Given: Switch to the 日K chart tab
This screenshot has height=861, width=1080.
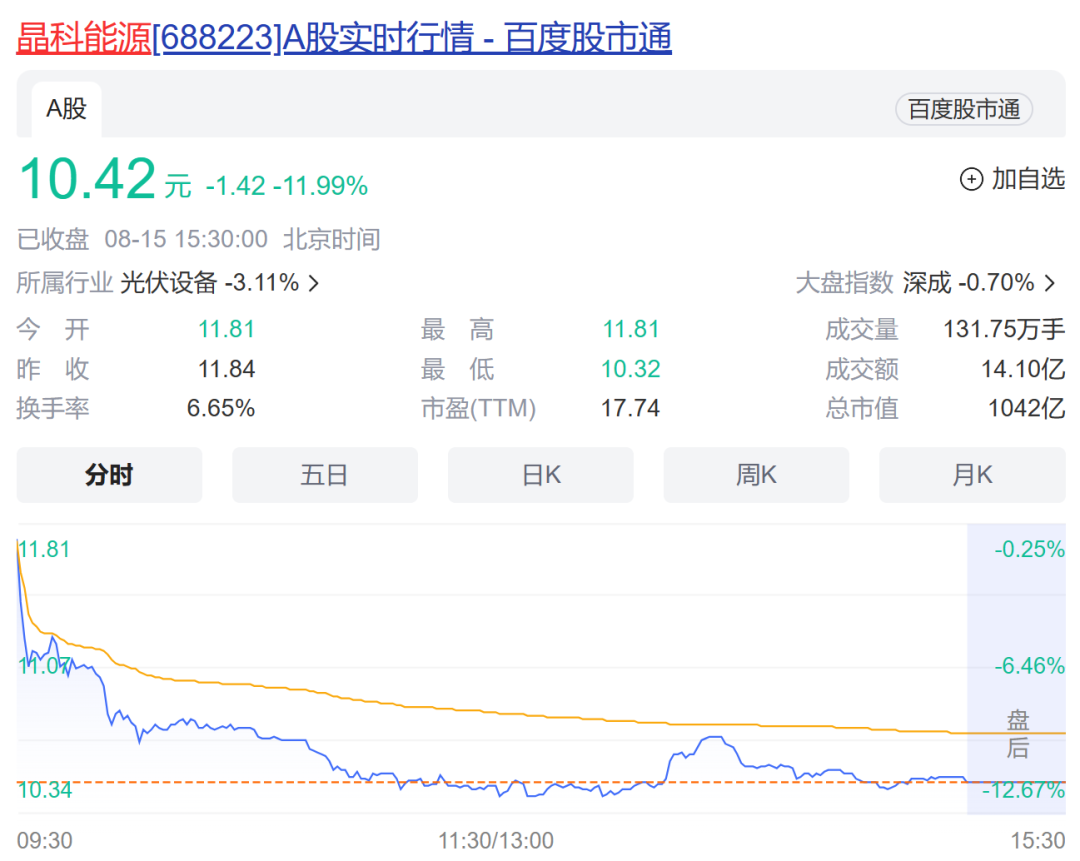Looking at the screenshot, I should click(x=541, y=475).
